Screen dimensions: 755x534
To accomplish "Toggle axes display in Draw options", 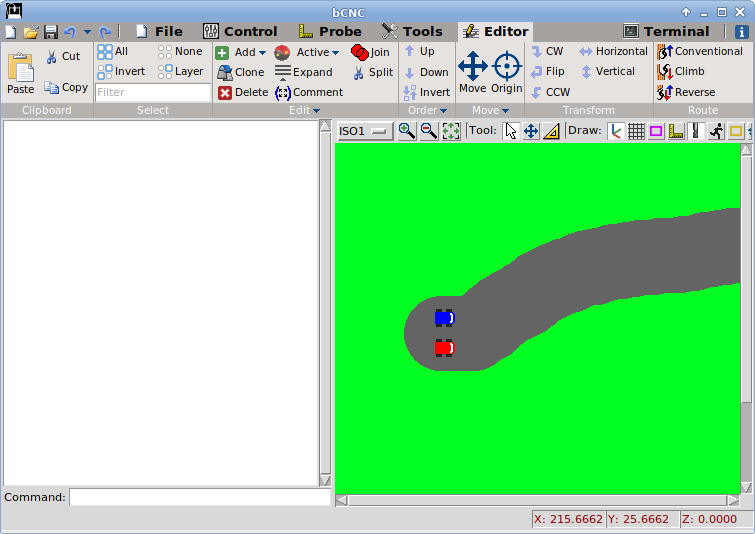I will 615,131.
